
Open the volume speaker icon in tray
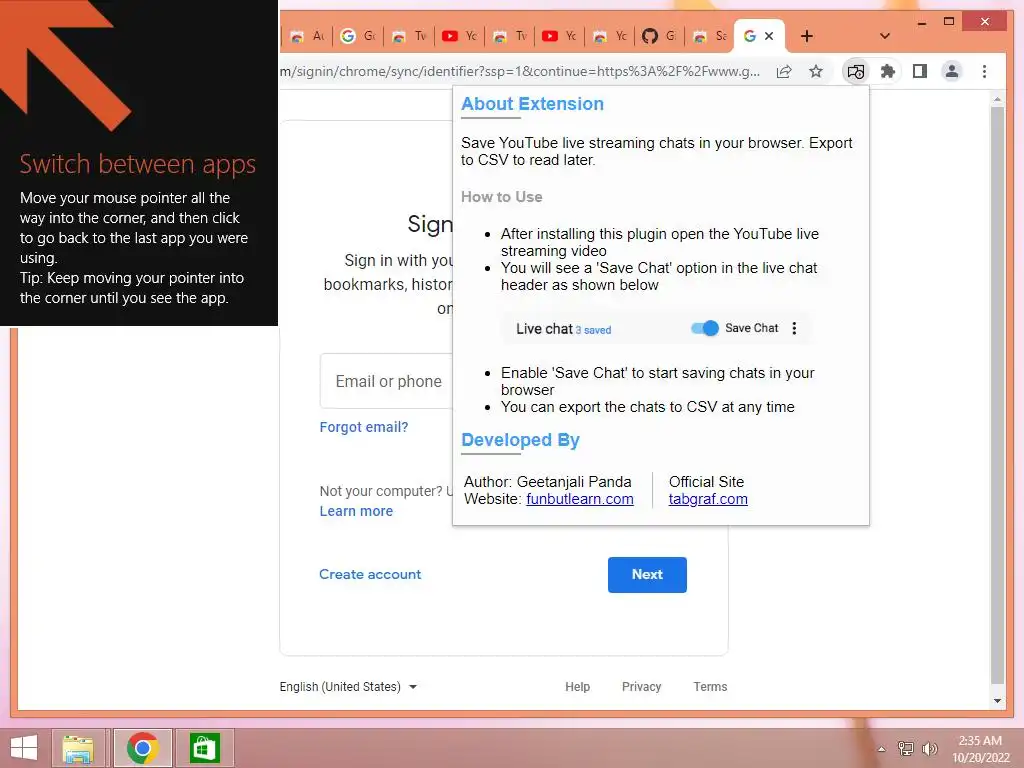click(x=929, y=748)
